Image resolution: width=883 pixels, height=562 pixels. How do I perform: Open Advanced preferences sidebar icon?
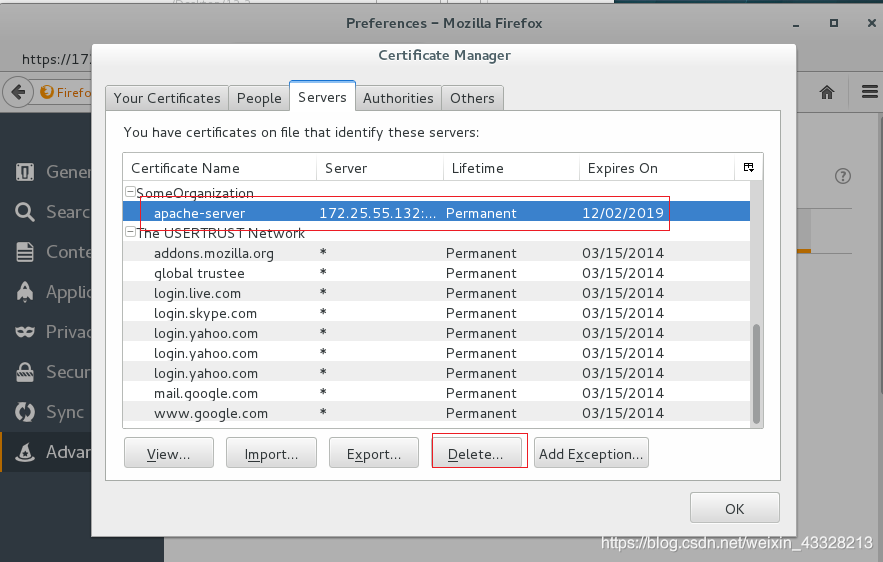(25, 452)
